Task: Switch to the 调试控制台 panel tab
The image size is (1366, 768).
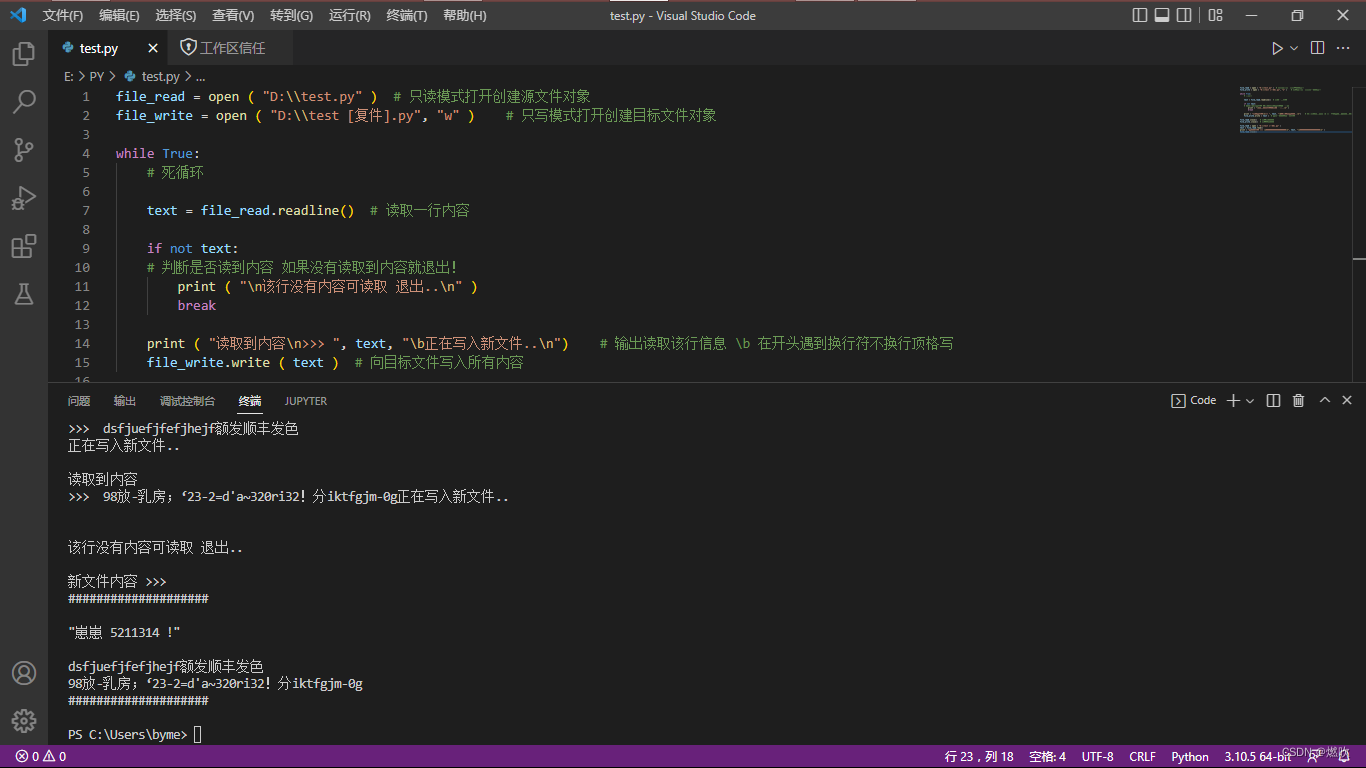Action: click(x=188, y=401)
